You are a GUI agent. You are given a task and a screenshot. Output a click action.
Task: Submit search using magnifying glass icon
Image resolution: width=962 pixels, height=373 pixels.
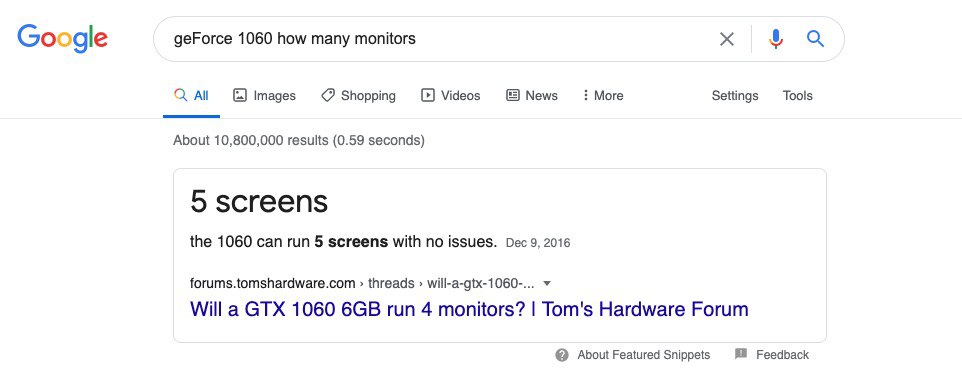pos(815,39)
